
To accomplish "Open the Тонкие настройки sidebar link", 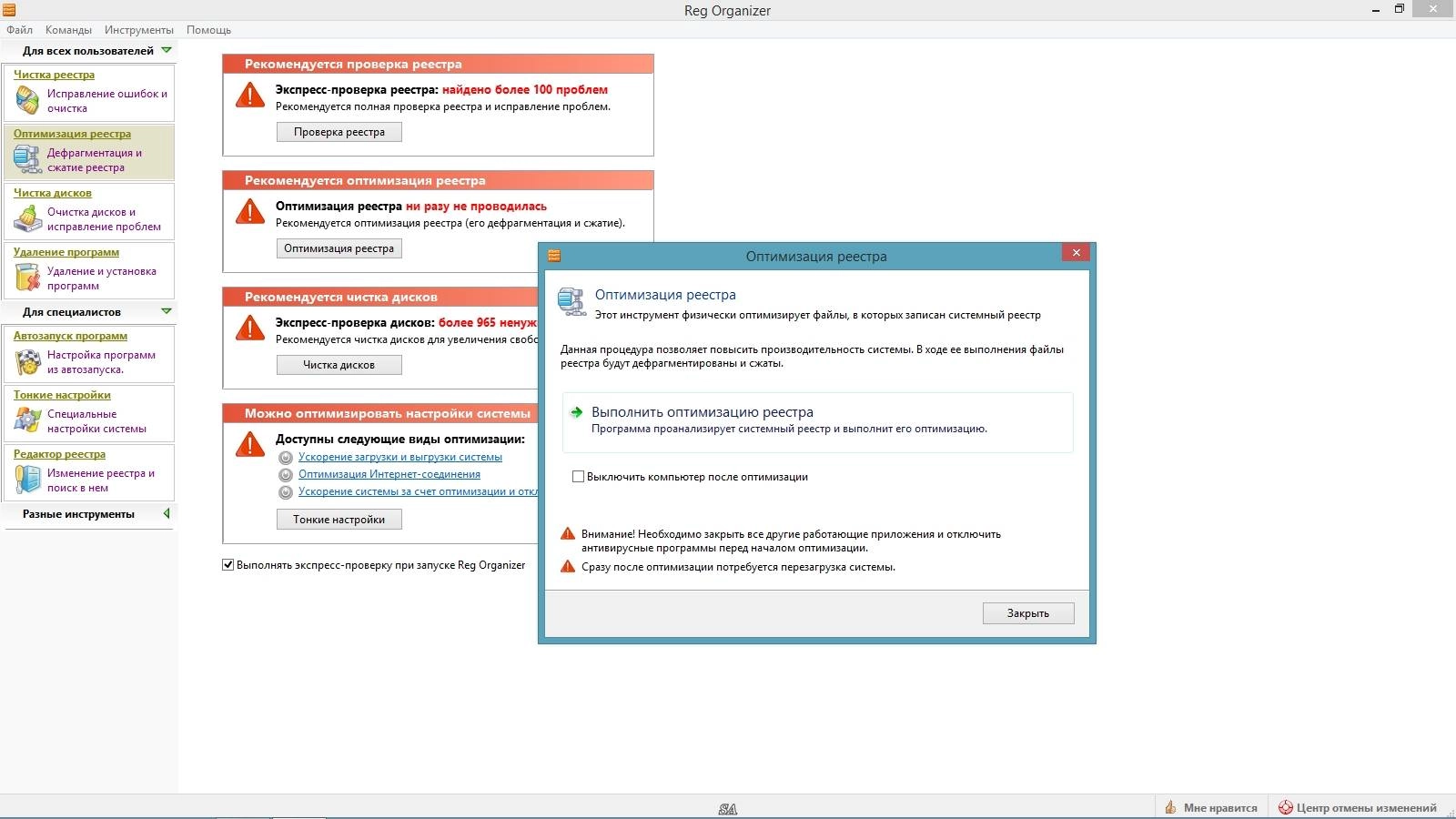I will tap(62, 395).
